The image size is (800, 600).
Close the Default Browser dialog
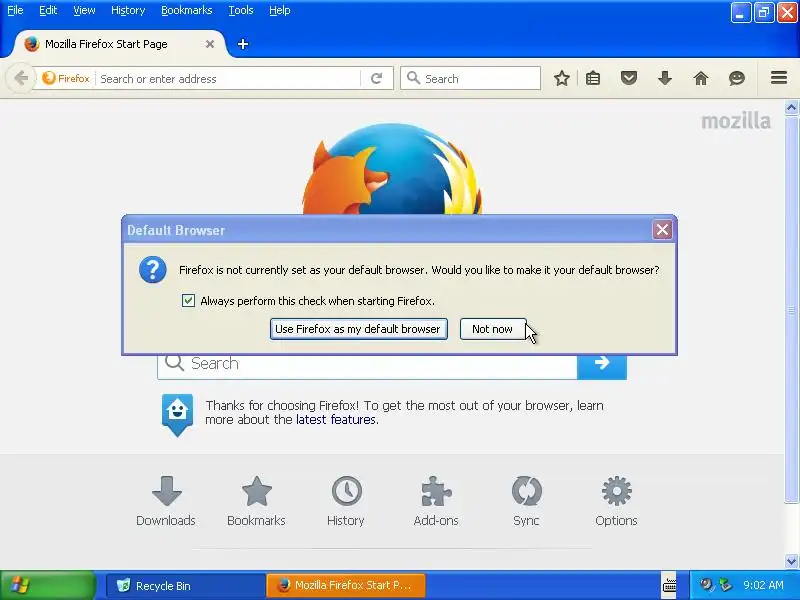click(x=662, y=230)
